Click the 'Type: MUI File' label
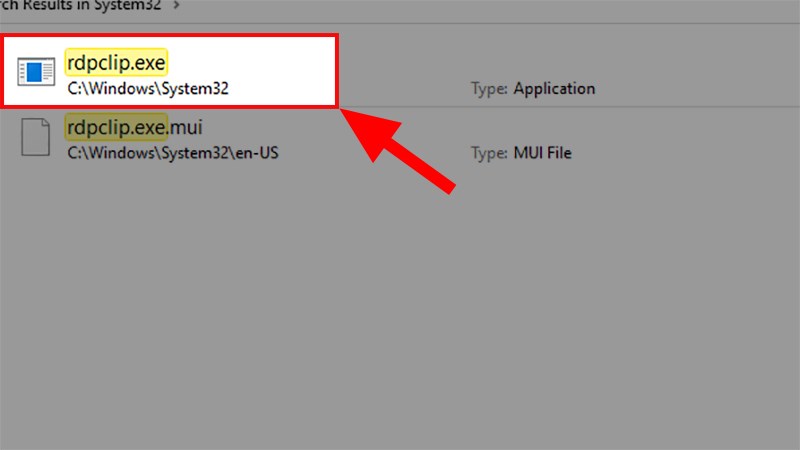 pyautogui.click(x=521, y=153)
